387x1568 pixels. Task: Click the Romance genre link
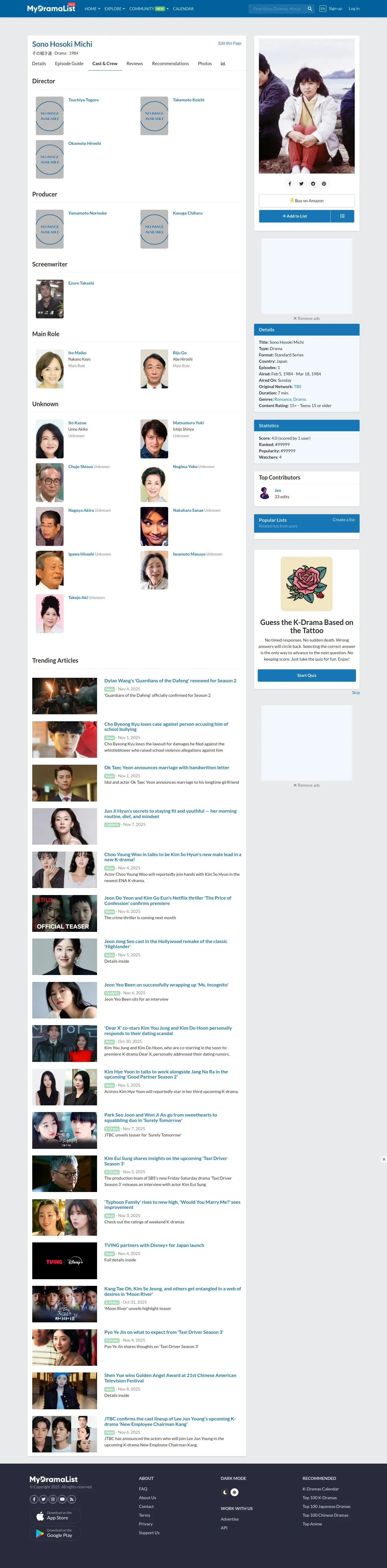point(282,399)
